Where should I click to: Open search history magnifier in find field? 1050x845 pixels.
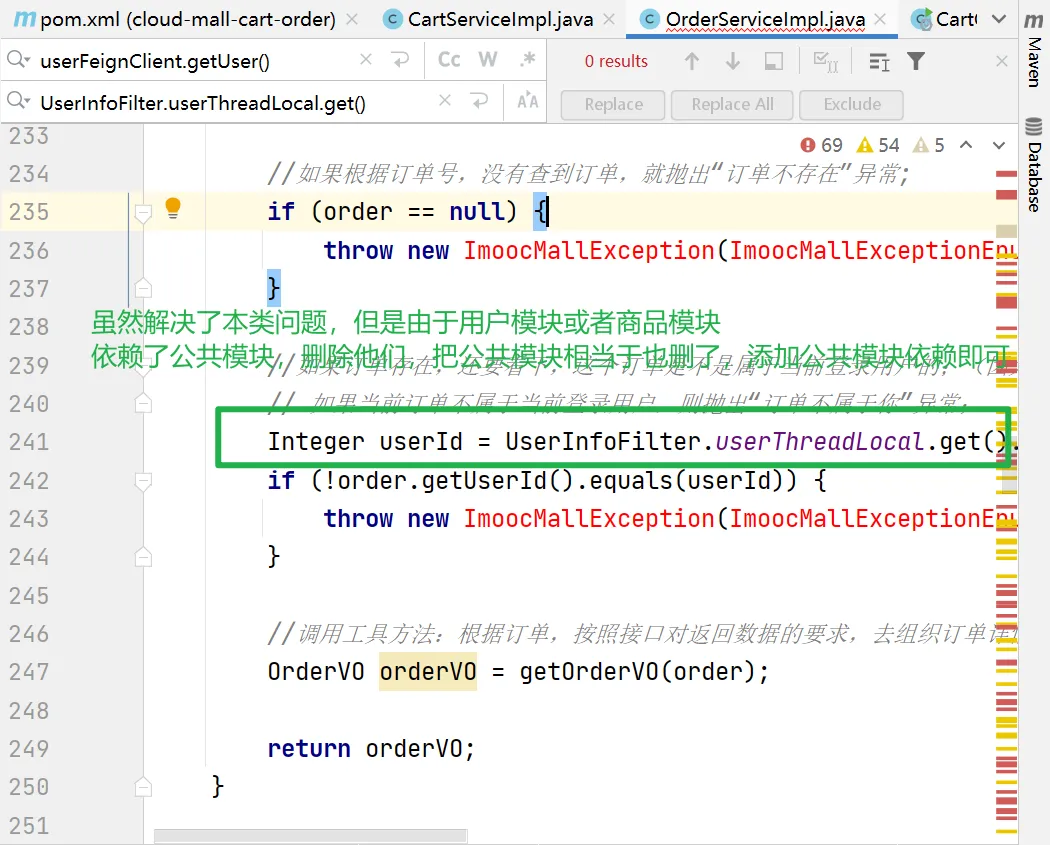(18, 60)
